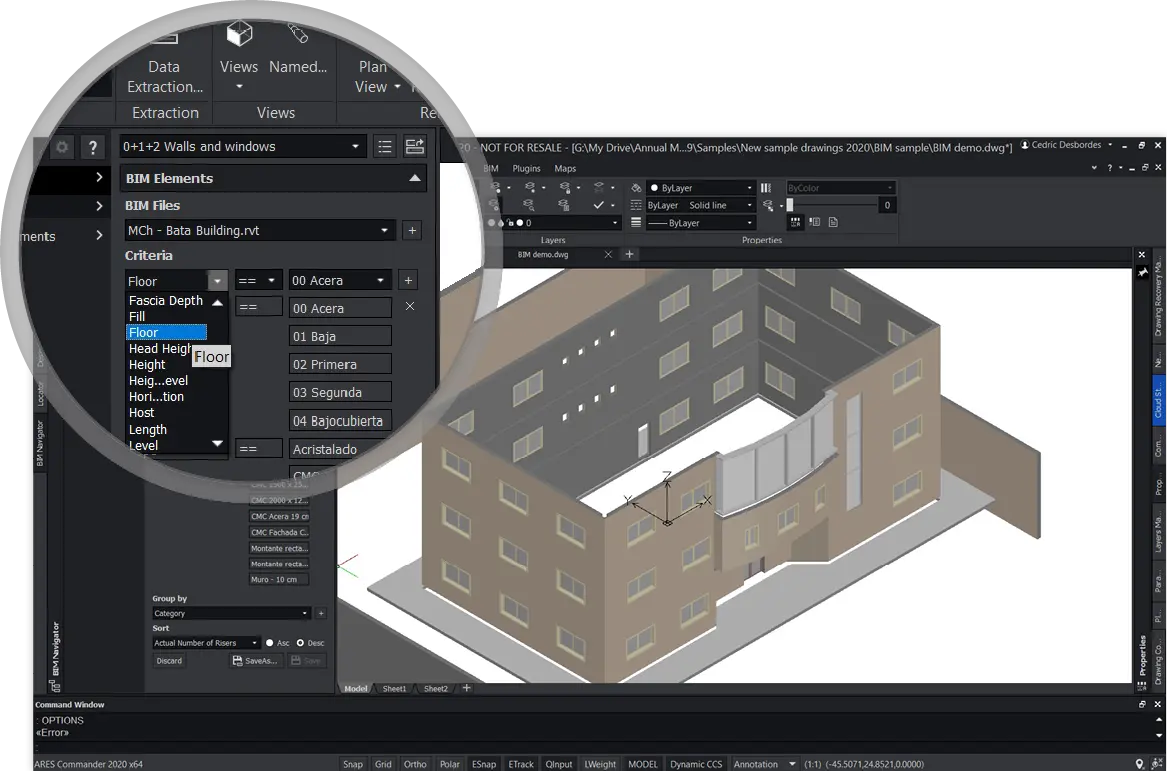Toggle ESnap in status bar
Screen dimensions: 1167x771
point(484,764)
